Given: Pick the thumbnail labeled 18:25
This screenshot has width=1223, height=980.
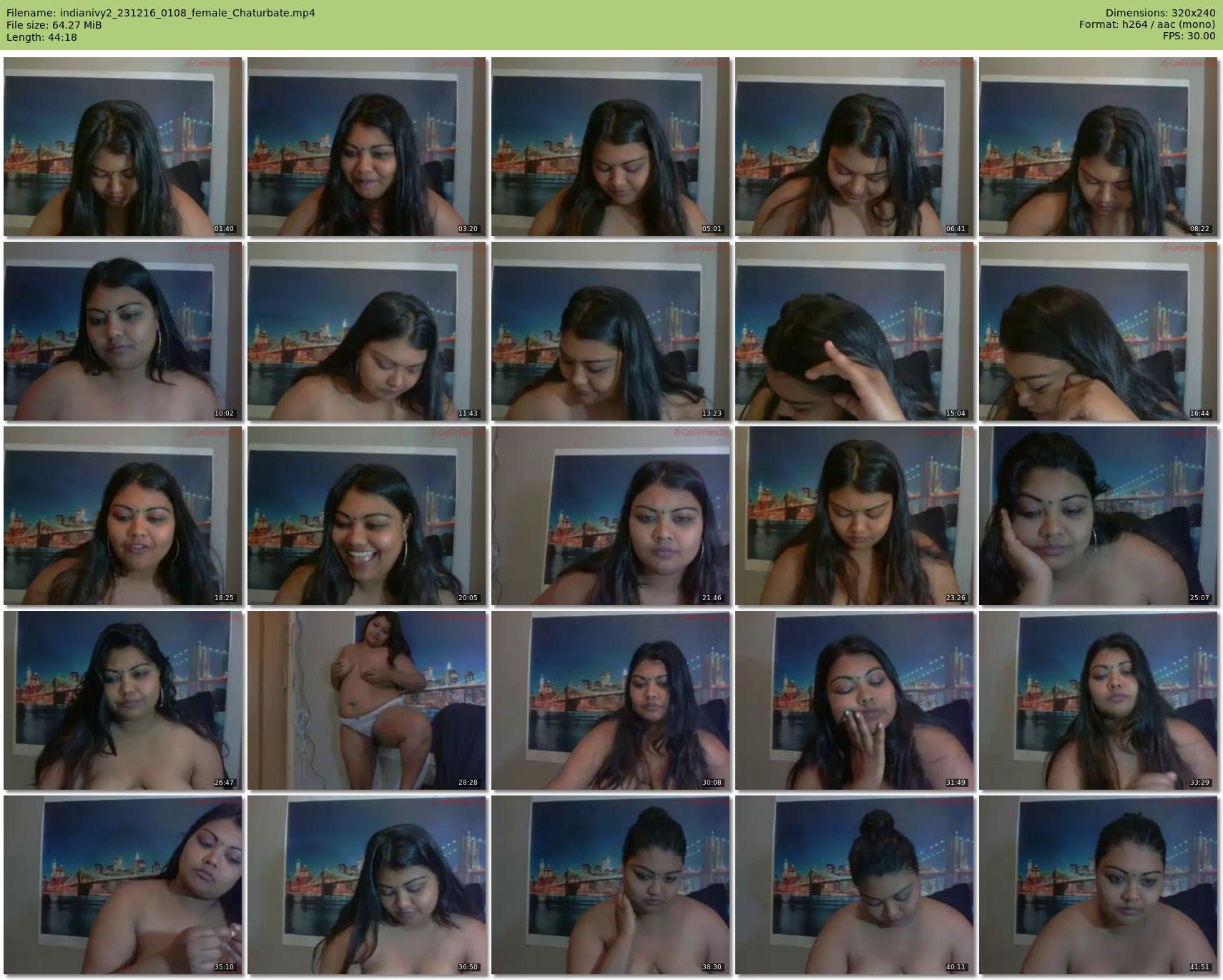Looking at the screenshot, I should coord(122,516).
